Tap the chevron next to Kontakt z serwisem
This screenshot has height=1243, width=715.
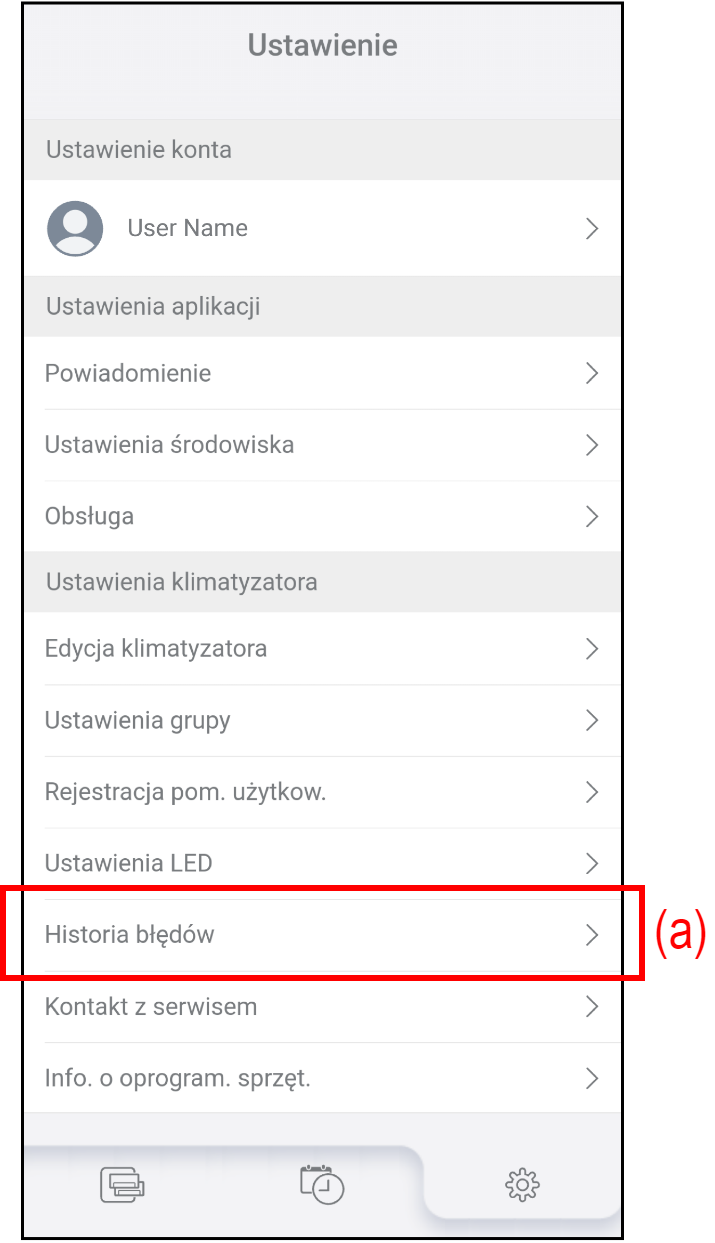[x=591, y=1007]
